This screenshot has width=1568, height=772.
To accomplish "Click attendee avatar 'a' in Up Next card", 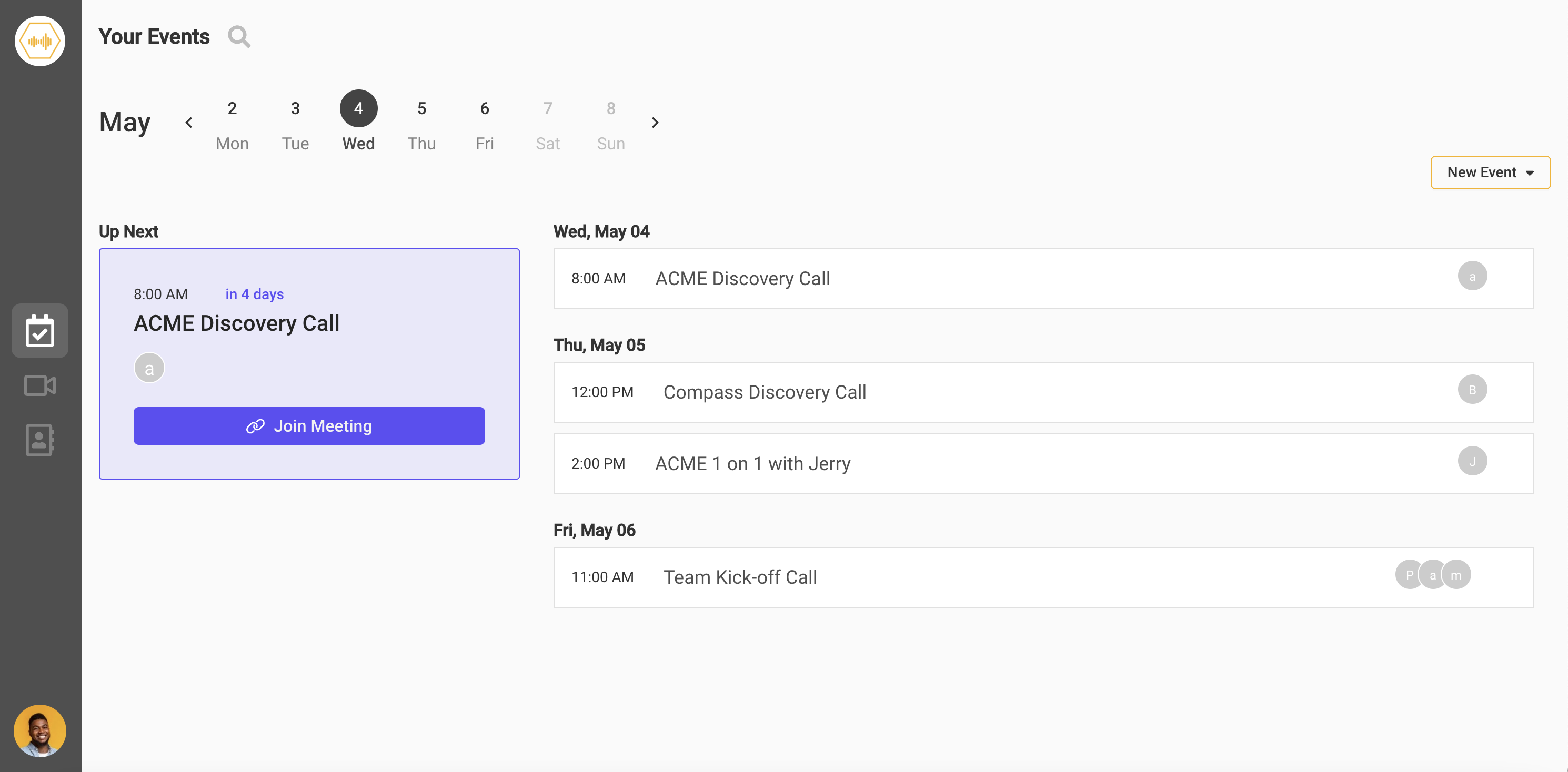I will click(x=149, y=368).
